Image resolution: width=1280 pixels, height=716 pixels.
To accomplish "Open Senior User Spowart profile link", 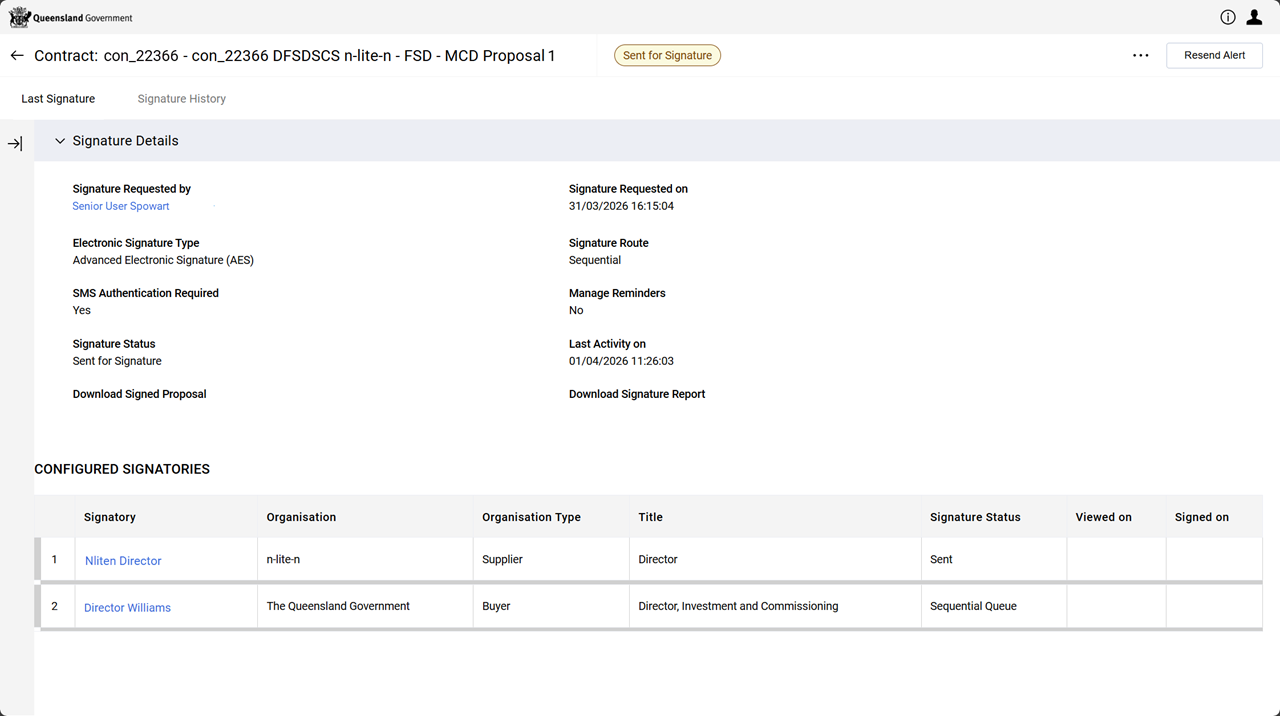I will 121,206.
